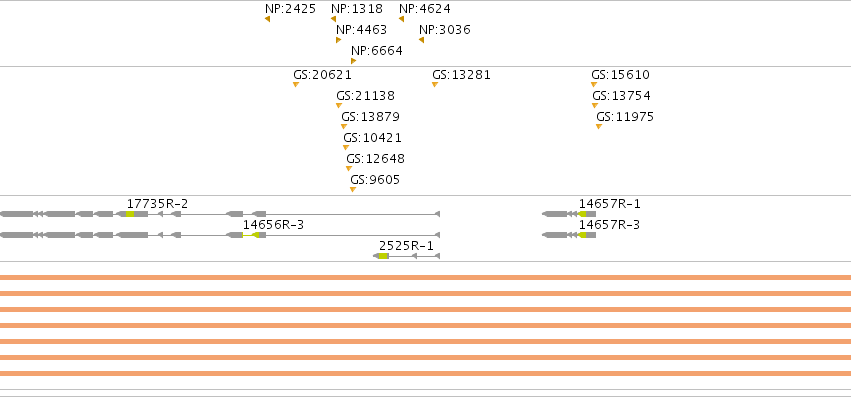This screenshot has width=851, height=397.
Task: Click the yellow-green segment of 14656R-3
Action: click(251, 235)
